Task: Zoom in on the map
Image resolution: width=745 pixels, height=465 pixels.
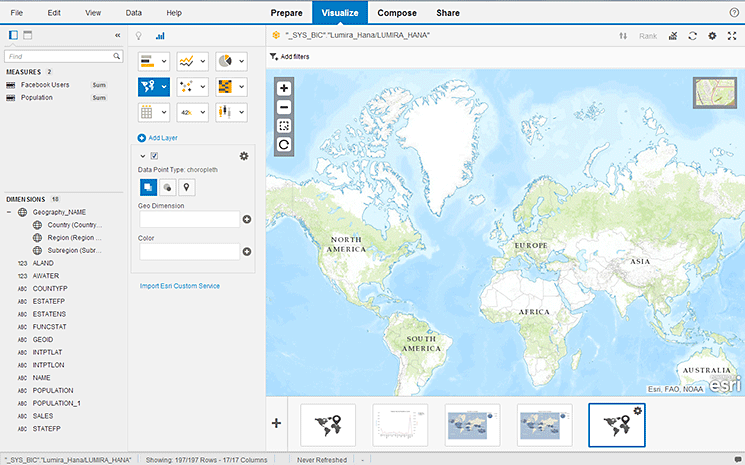Action: 284,88
